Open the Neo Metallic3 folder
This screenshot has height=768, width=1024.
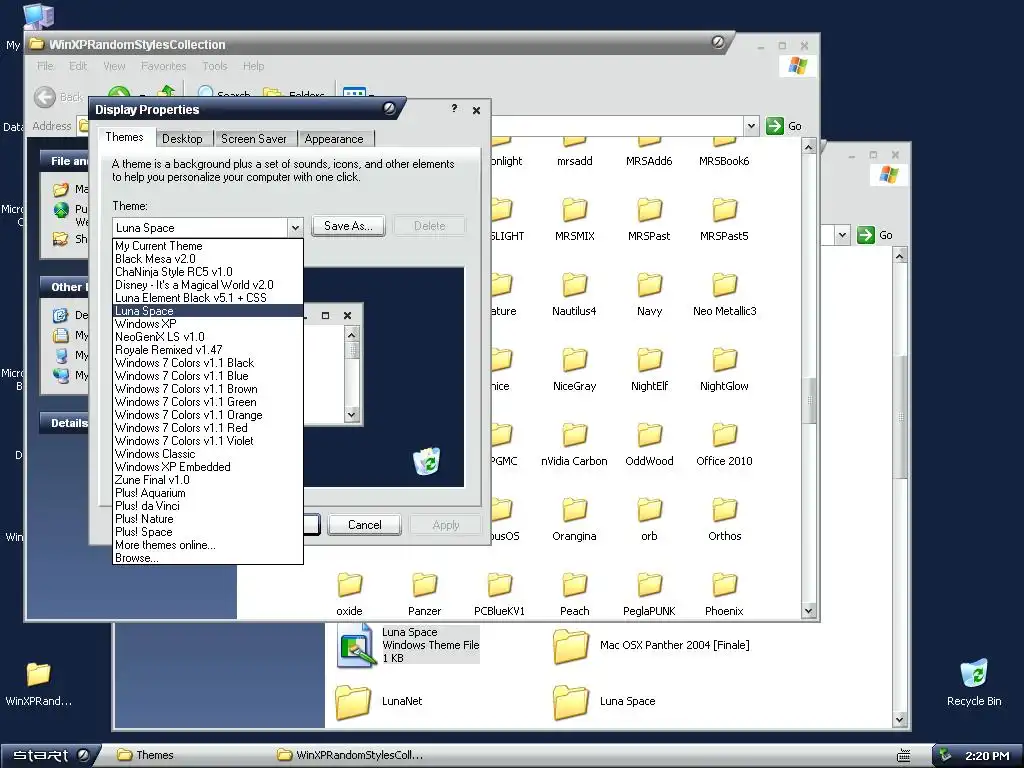[x=724, y=285]
